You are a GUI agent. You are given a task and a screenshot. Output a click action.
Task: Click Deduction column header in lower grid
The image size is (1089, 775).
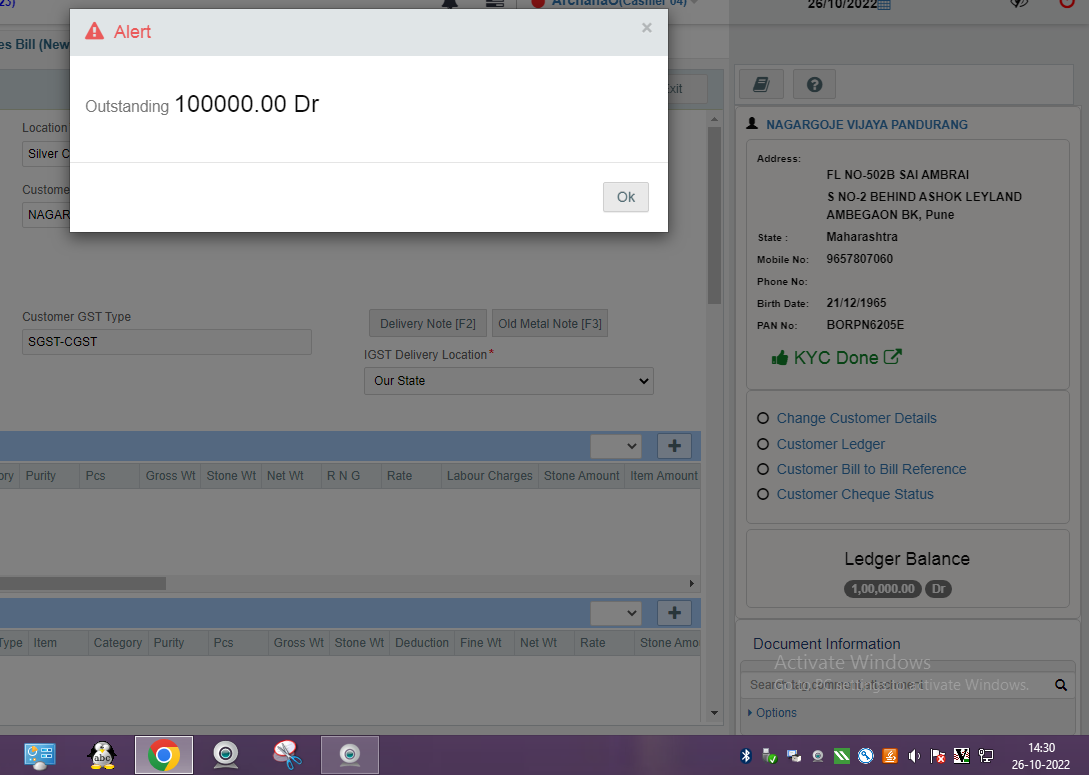coord(422,643)
